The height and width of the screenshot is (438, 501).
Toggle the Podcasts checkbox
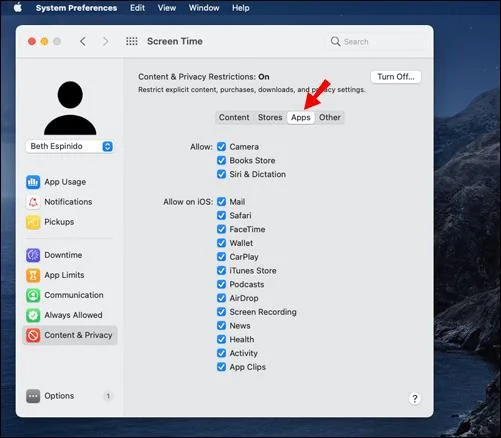point(221,284)
